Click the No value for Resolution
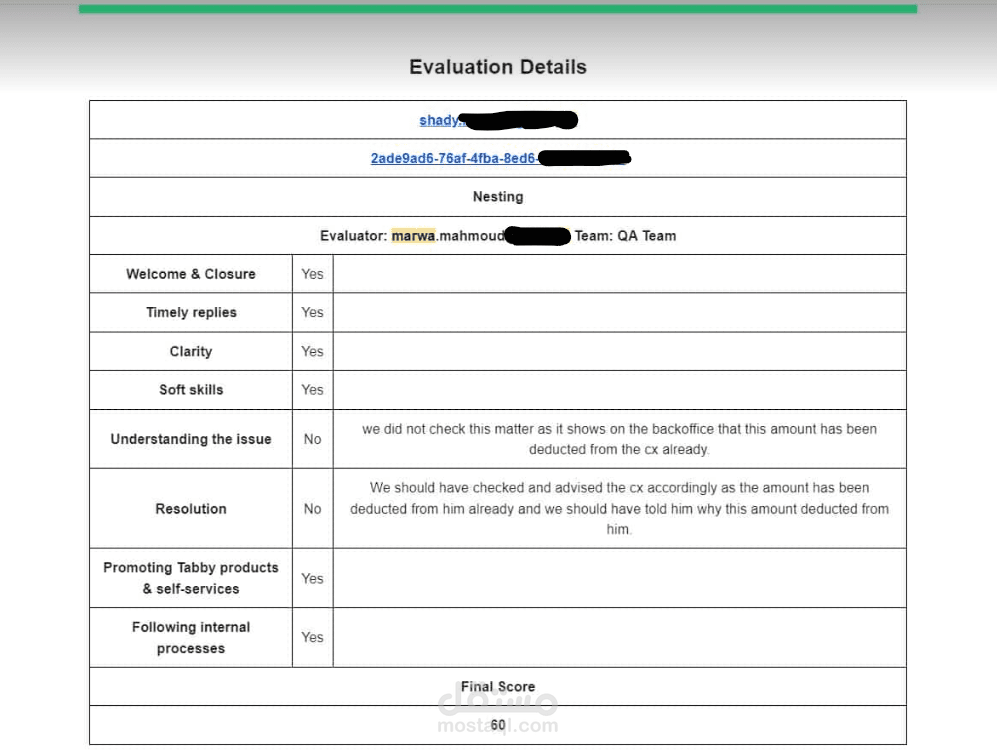 coord(312,509)
